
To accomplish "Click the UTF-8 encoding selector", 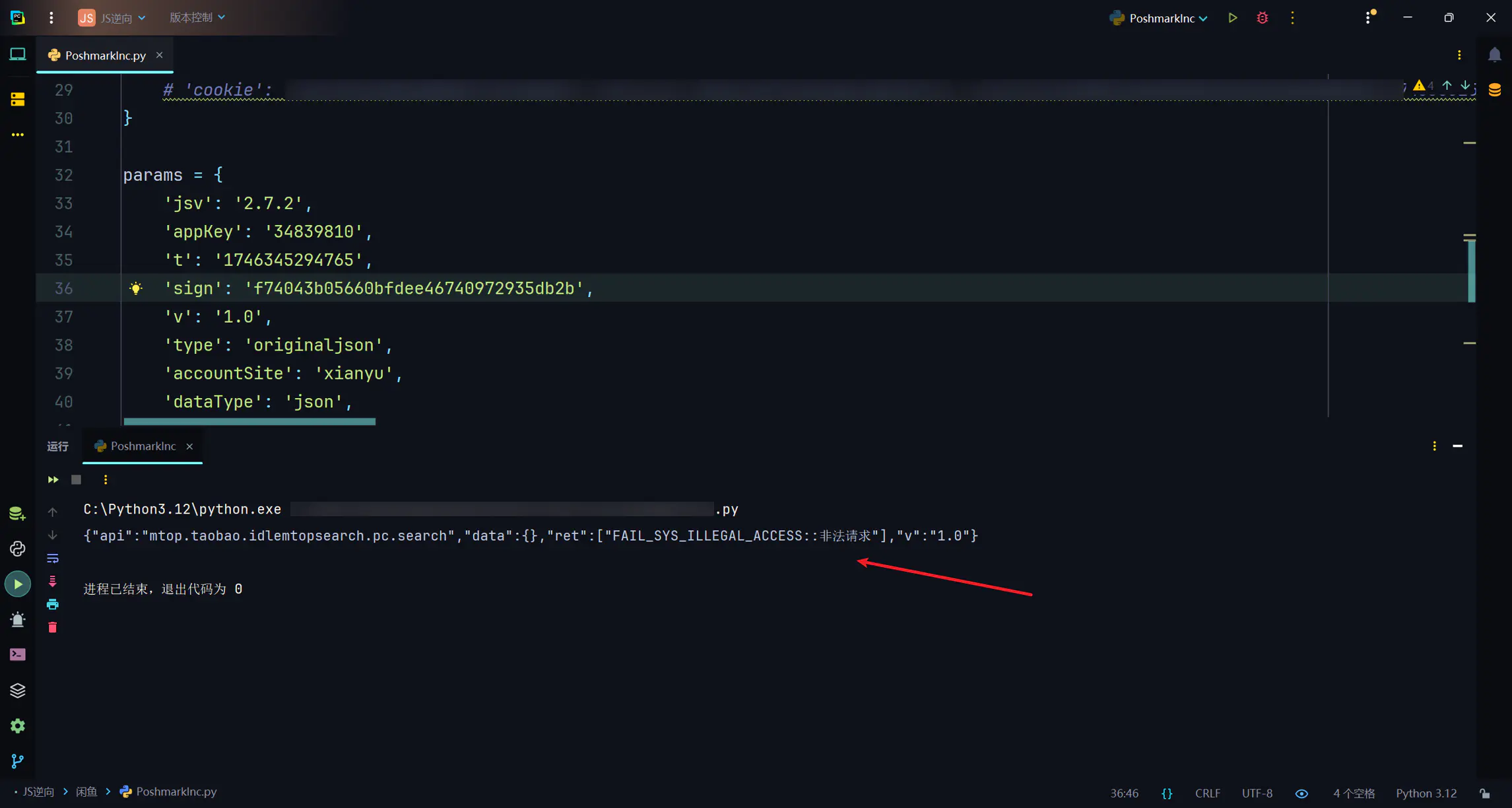I will click(x=1257, y=793).
